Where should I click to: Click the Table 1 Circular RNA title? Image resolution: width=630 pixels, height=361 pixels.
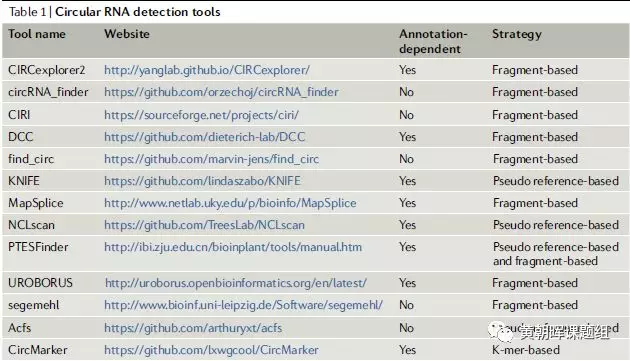click(115, 12)
